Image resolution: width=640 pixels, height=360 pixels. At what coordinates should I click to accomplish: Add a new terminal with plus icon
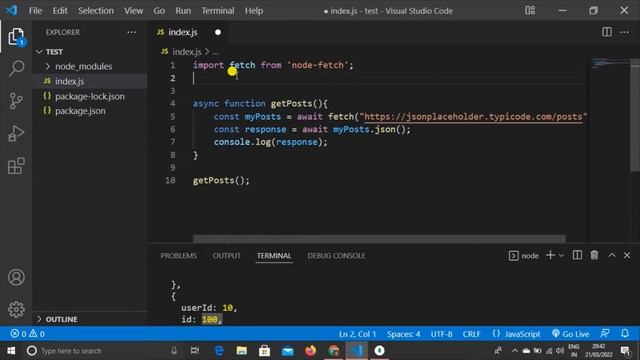(550, 255)
